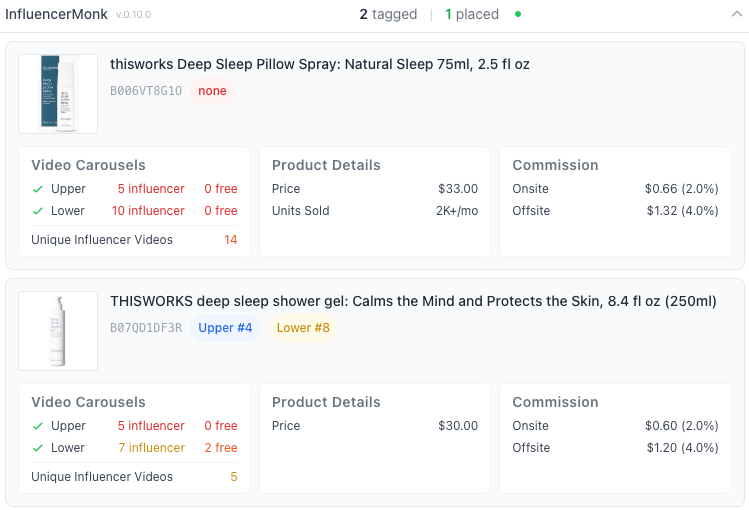
Task: Click the green status dot indicator
Action: (518, 14)
